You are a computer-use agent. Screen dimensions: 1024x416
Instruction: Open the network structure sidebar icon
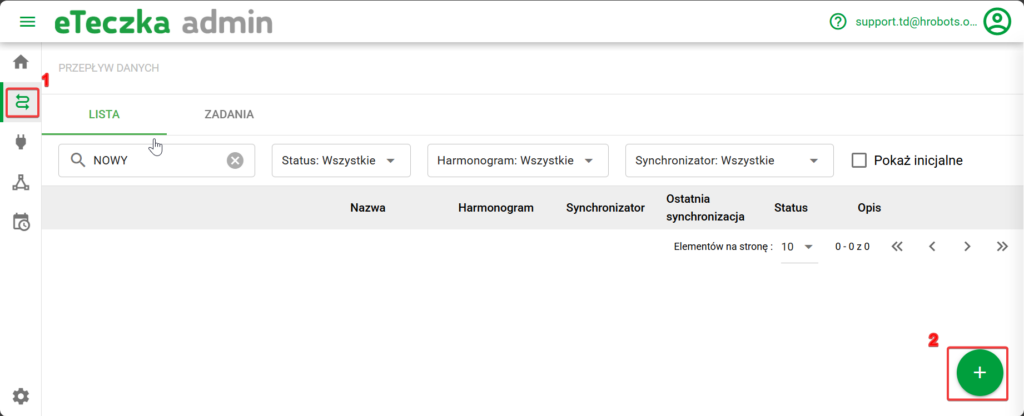[x=21, y=182]
